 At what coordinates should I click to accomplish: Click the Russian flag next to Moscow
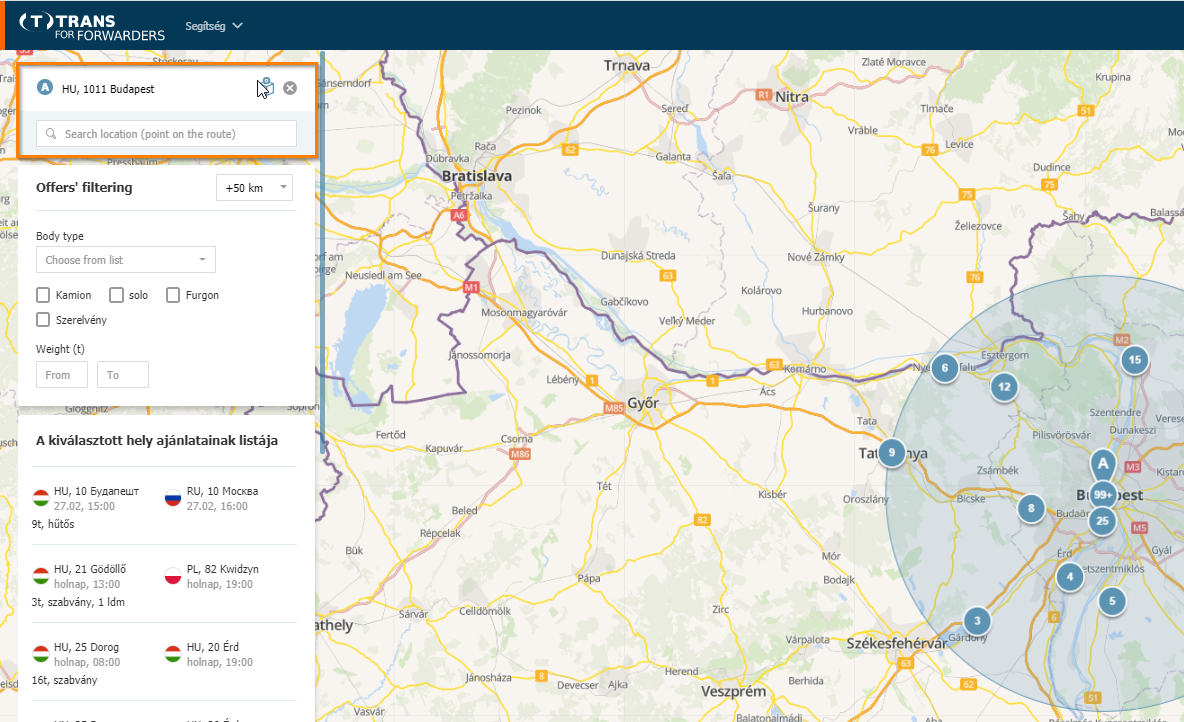pyautogui.click(x=173, y=498)
